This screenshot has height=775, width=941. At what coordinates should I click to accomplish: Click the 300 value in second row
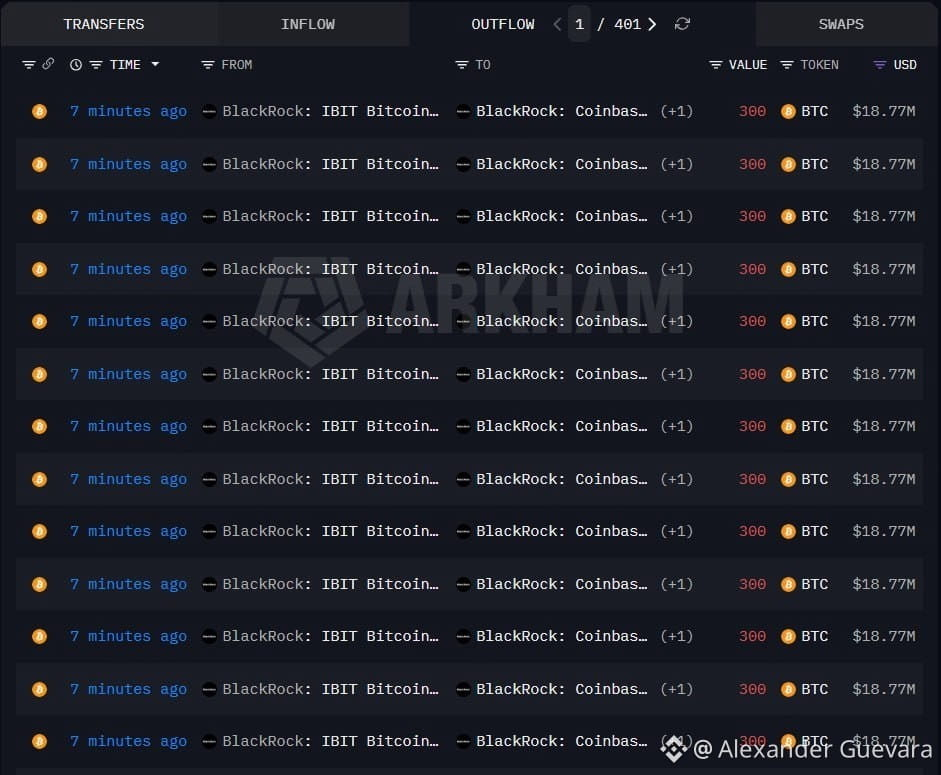(752, 164)
